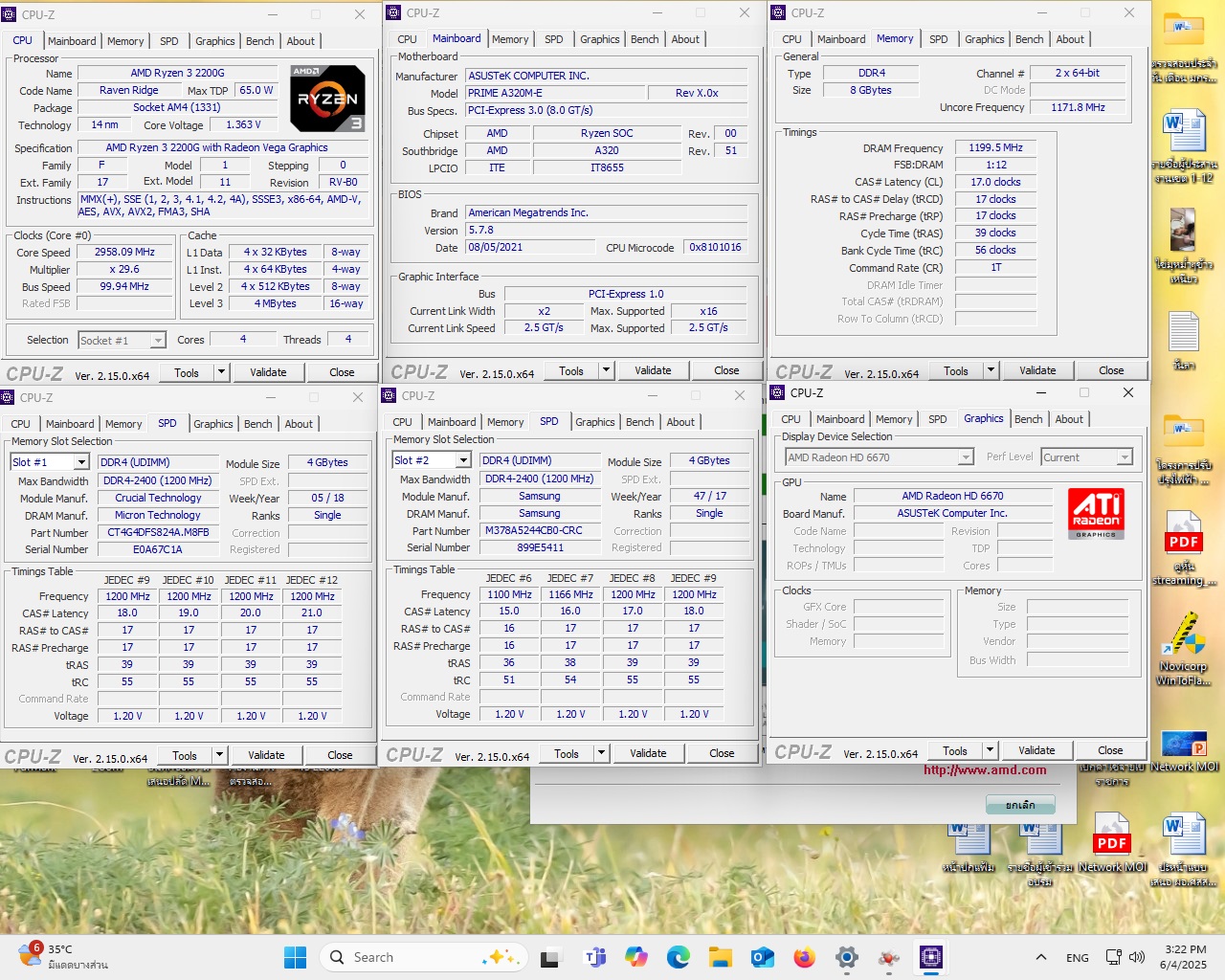Click the taskbar Search box

[x=425, y=957]
